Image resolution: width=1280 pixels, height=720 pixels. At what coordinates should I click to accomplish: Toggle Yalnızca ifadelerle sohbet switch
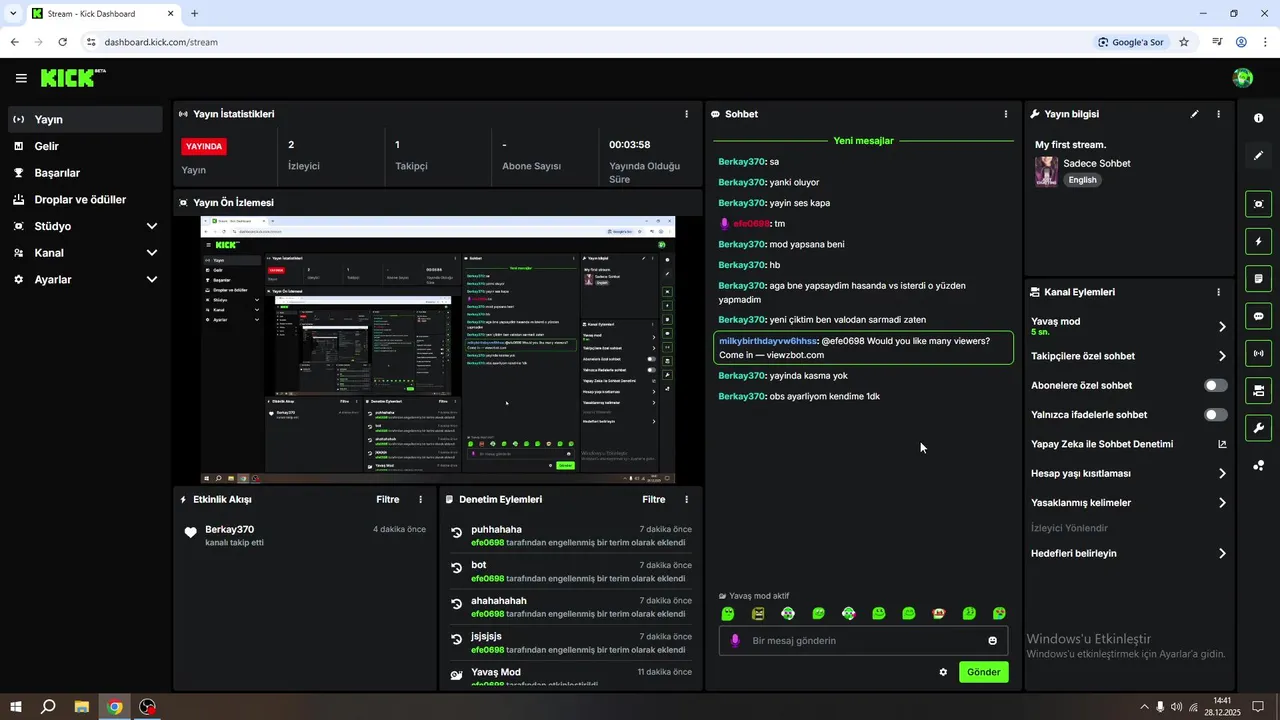click(1216, 414)
